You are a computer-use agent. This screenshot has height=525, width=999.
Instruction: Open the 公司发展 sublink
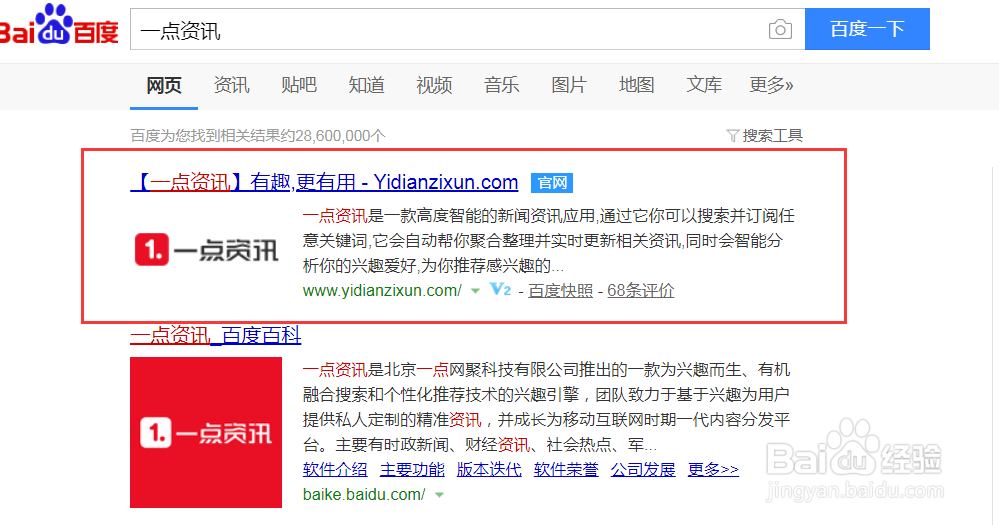[643, 470]
